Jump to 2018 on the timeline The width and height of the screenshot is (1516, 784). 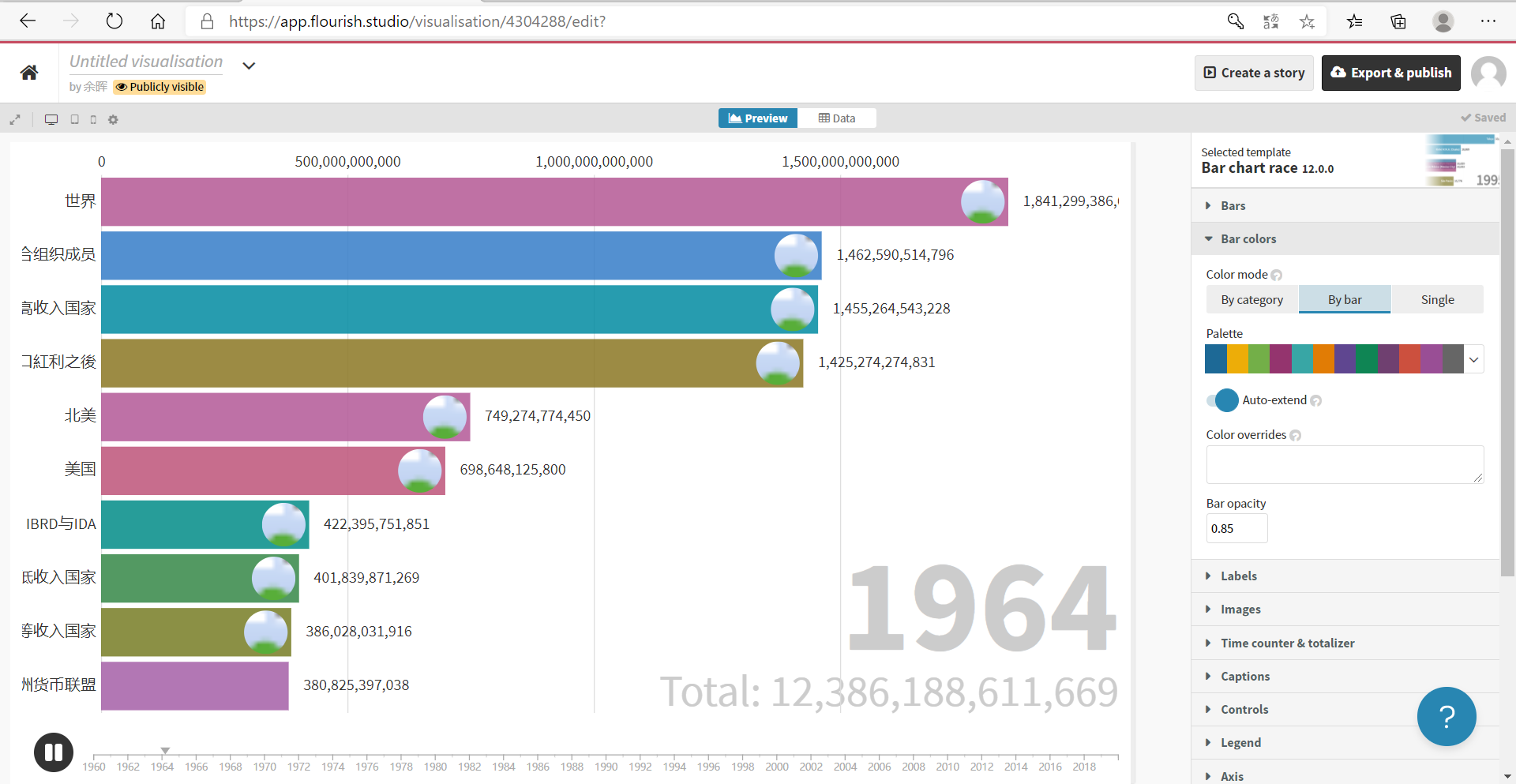pyautogui.click(x=1084, y=766)
